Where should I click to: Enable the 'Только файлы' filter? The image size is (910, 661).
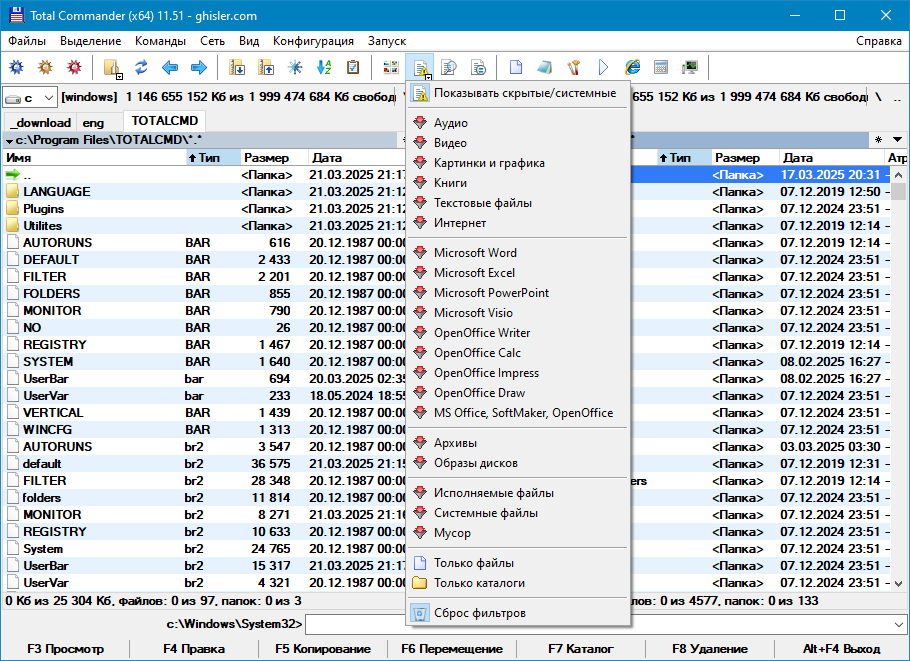(x=473, y=563)
